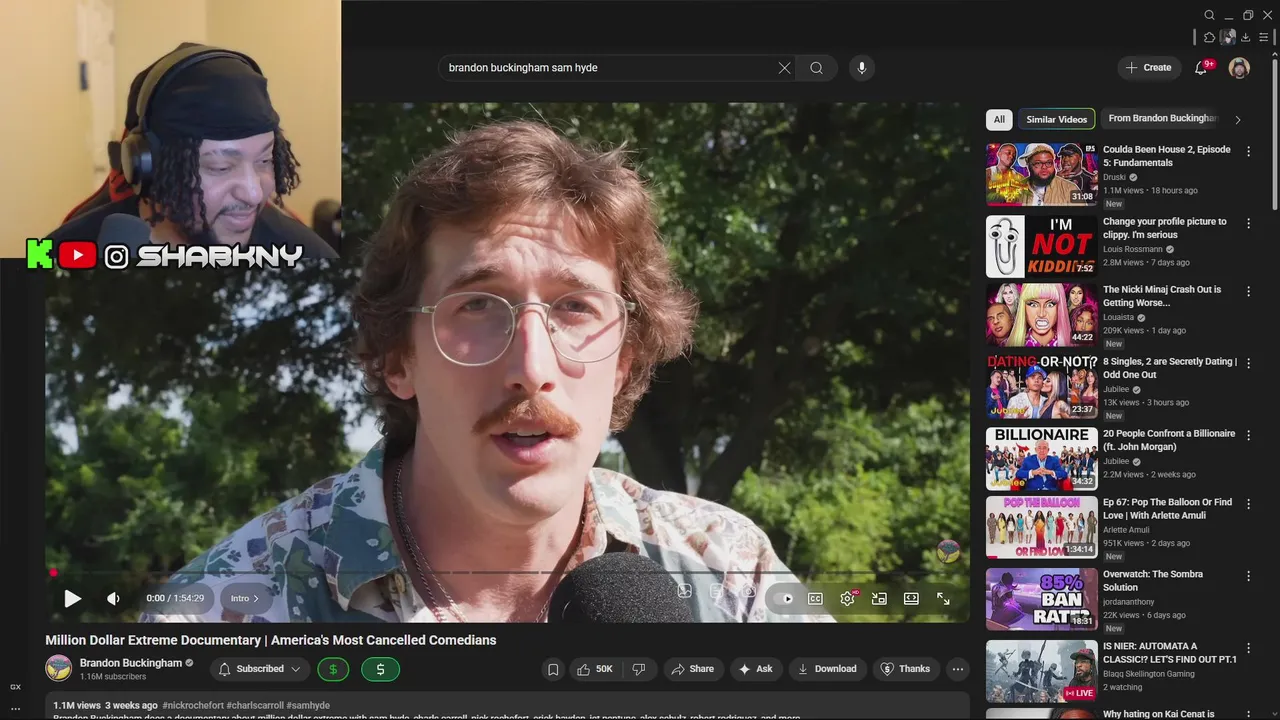The height and width of the screenshot is (720, 1280).
Task: Send Thanks with the Thanks button
Action: coord(905,669)
